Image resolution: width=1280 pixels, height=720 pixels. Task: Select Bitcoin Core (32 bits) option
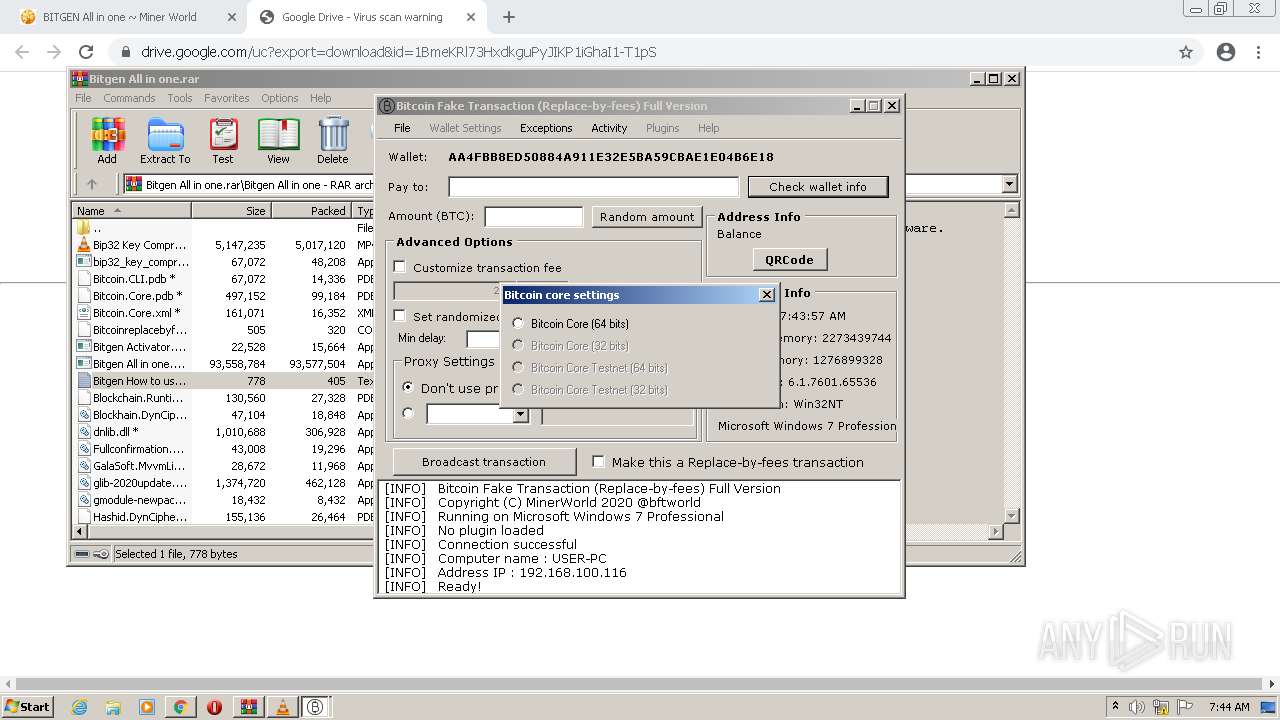point(518,346)
